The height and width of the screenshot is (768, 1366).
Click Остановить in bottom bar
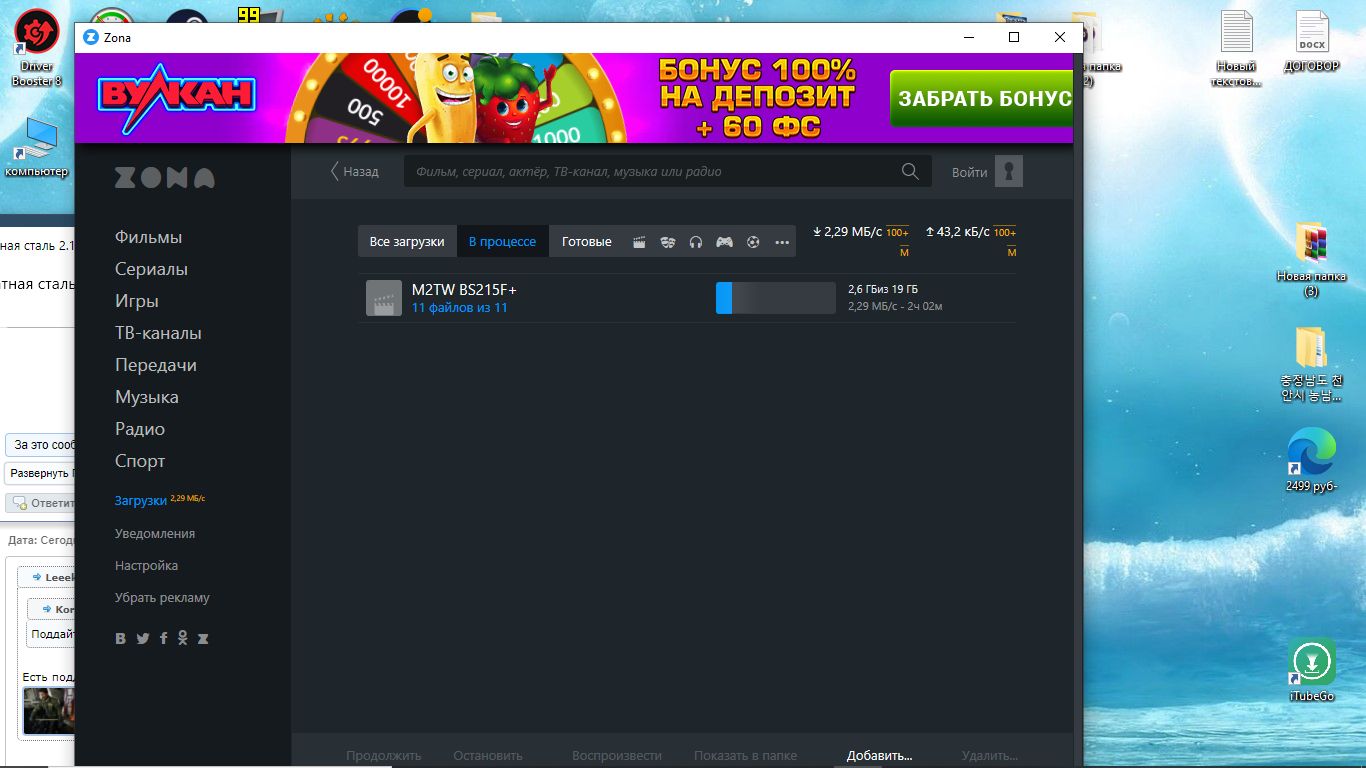tap(487, 755)
